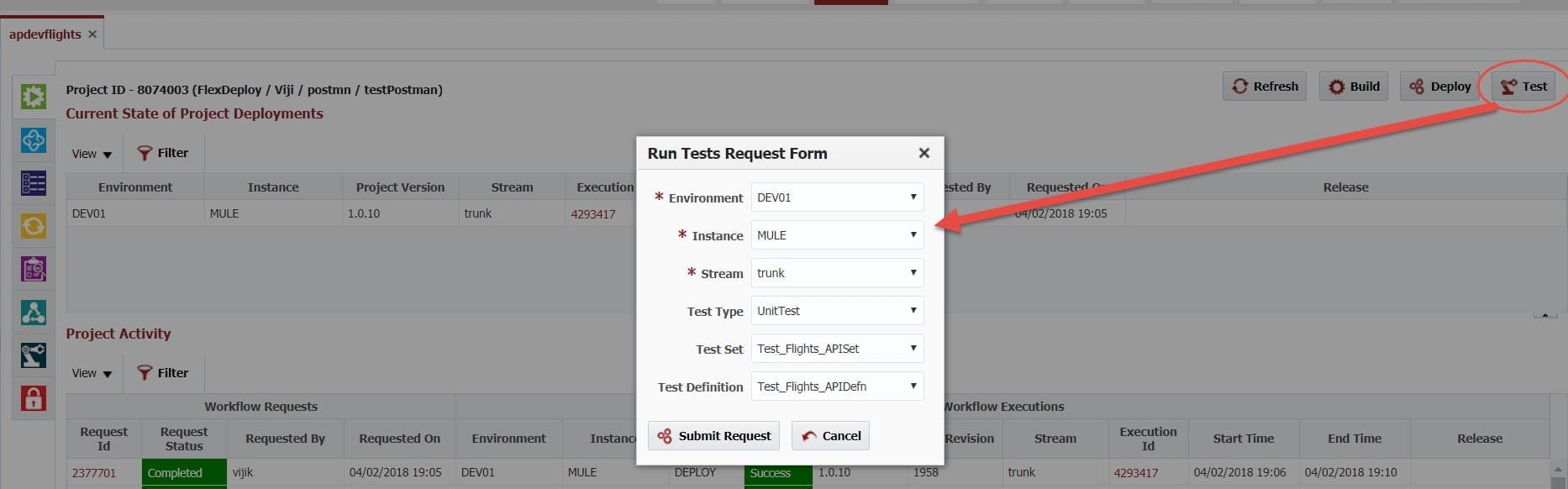
Task: Open the Stream dropdown showing trunk
Action: [837, 273]
